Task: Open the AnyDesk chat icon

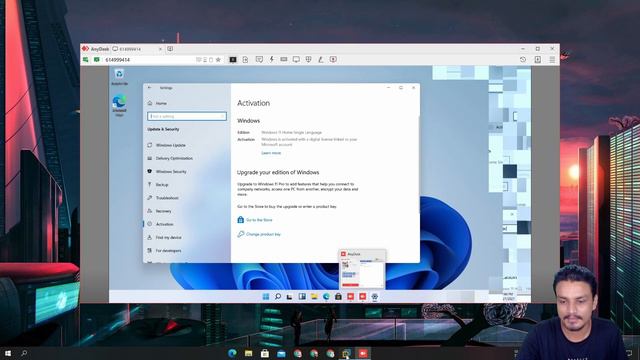Action: pyautogui.click(x=259, y=60)
